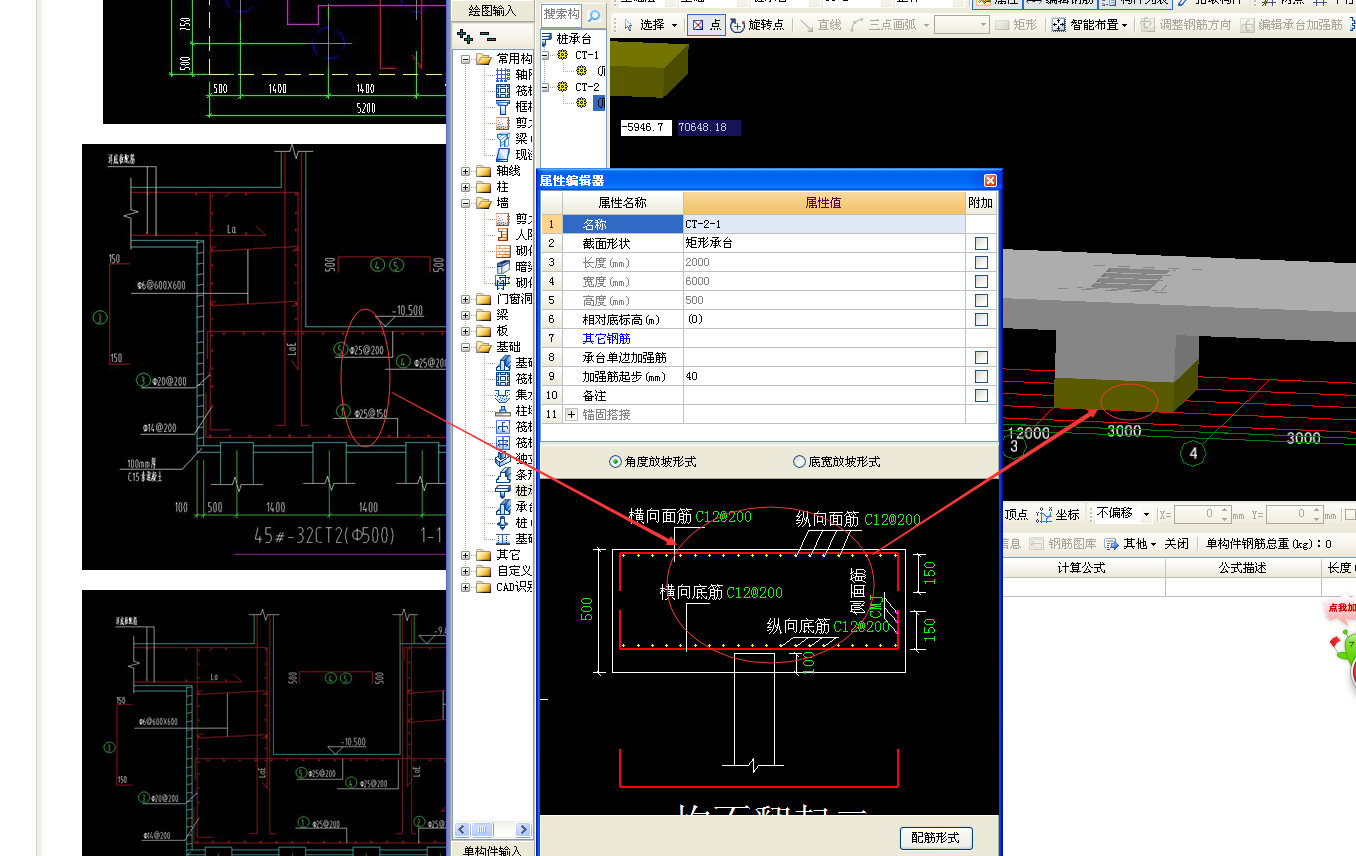The image size is (1356, 856).
Task: Open the 单构件输入 tab at bottom
Action: 492,849
